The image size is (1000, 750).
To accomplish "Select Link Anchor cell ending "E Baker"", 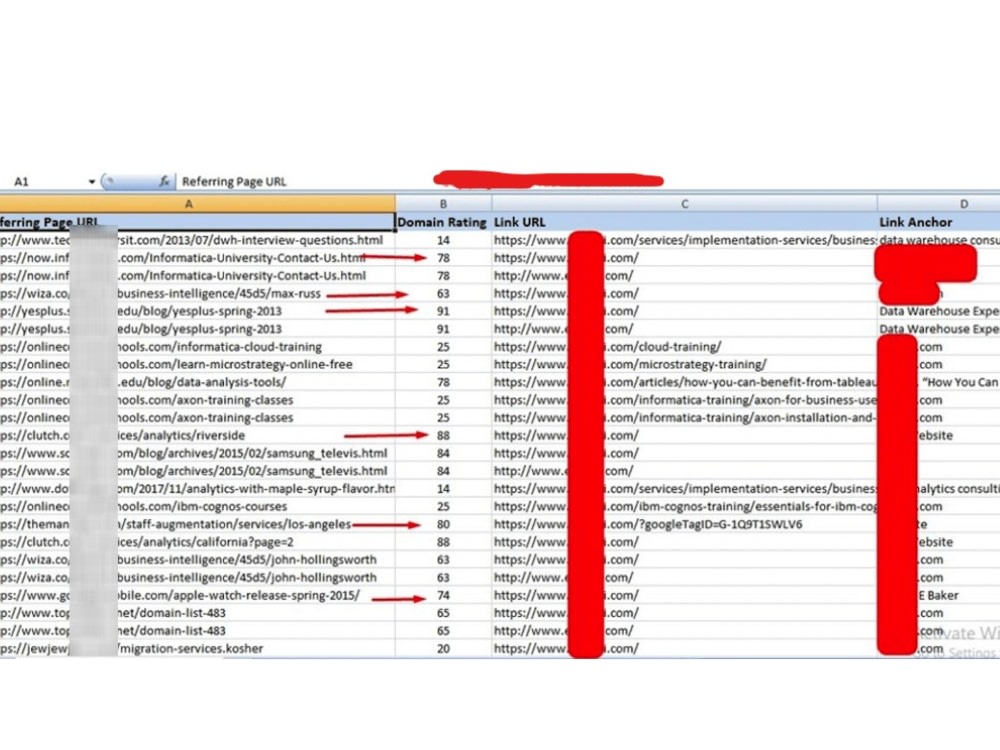I will [939, 595].
